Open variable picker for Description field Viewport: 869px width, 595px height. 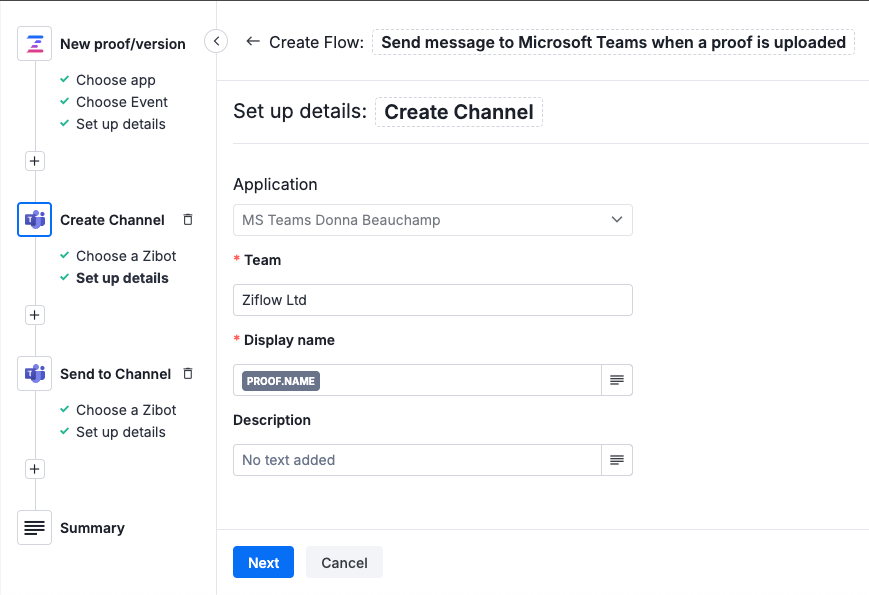(617, 460)
